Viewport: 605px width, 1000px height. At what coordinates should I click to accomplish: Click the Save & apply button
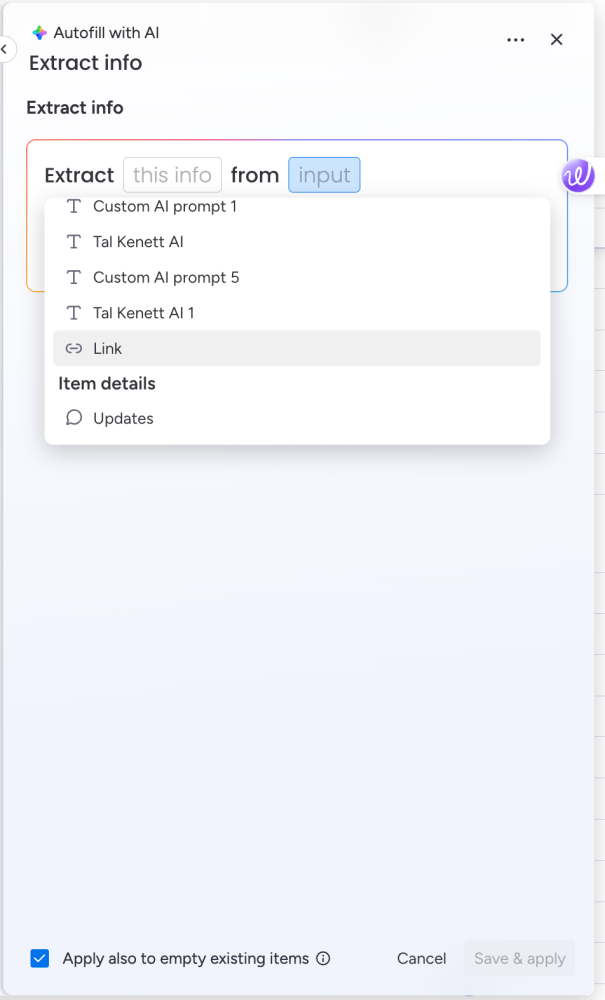(x=519, y=958)
